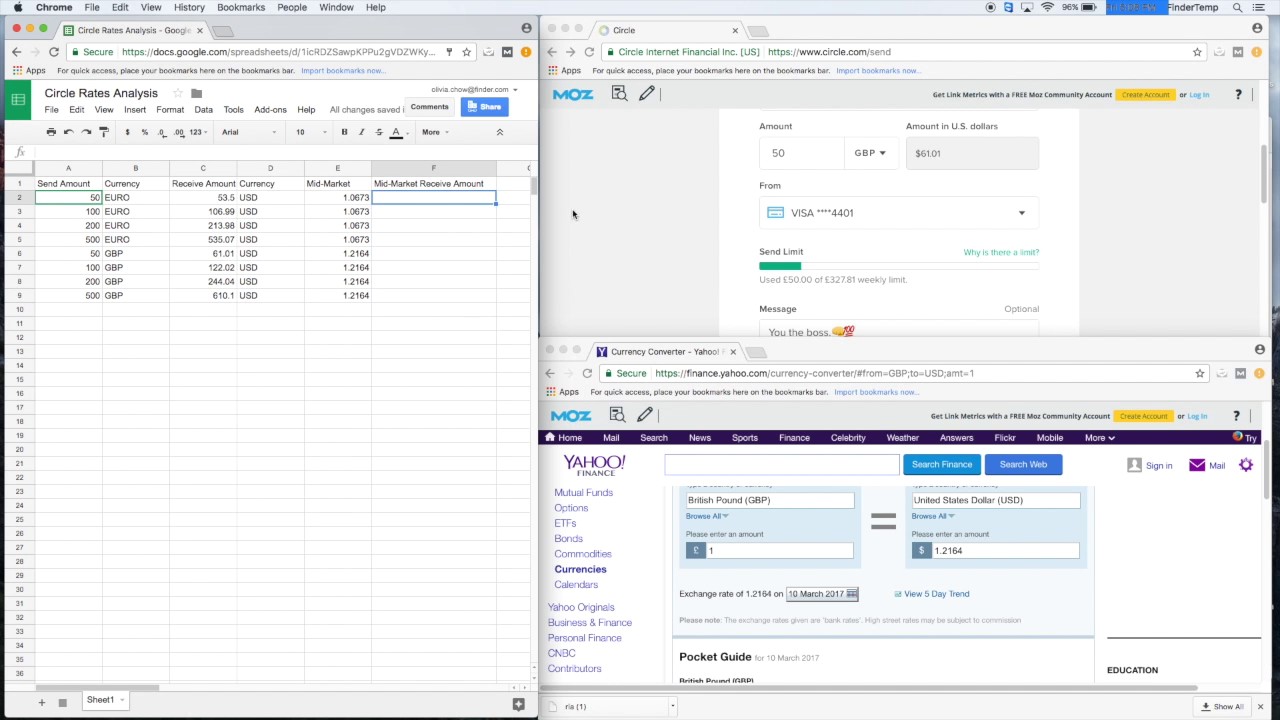
Task: Click the Search Finance button
Action: point(941,464)
